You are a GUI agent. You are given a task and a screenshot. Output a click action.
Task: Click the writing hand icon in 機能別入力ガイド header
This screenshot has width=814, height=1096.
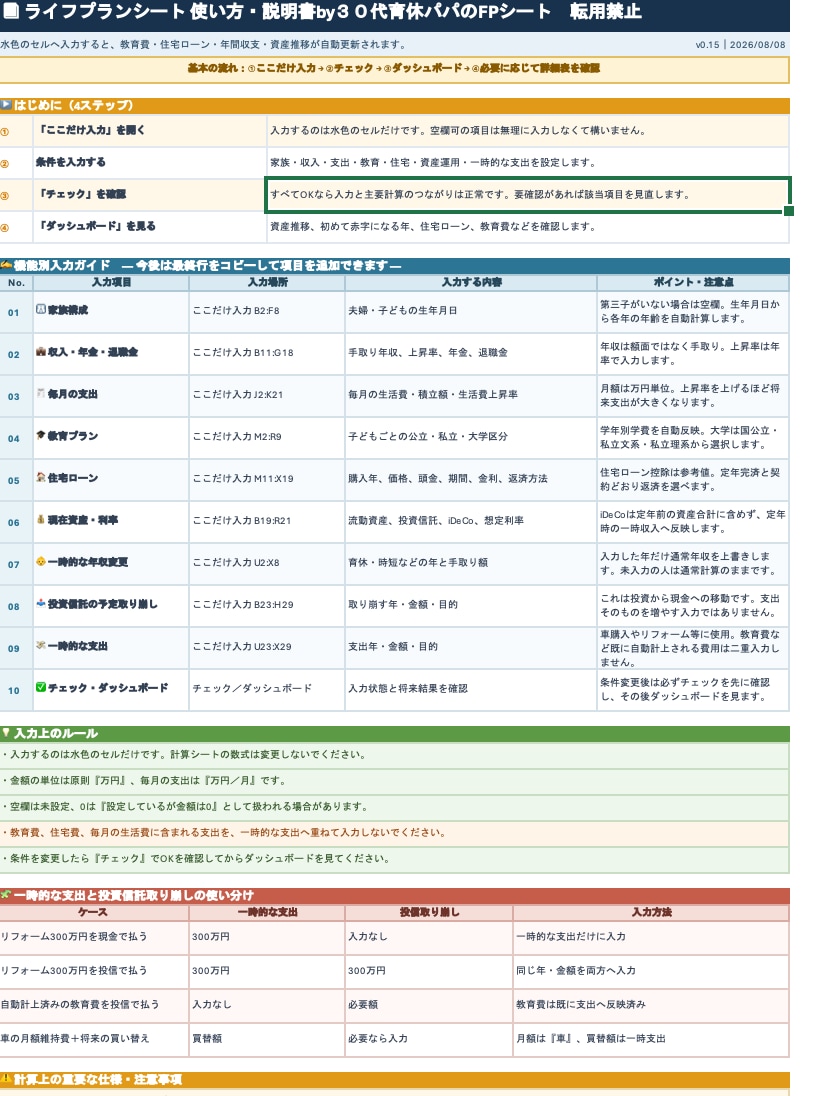(x=6, y=265)
